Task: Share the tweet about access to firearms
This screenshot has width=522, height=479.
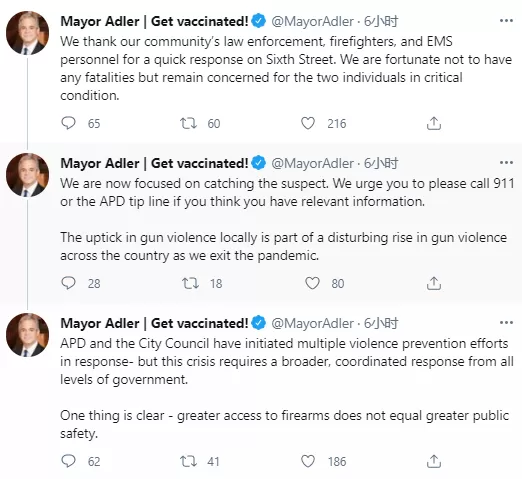Action: click(434, 461)
